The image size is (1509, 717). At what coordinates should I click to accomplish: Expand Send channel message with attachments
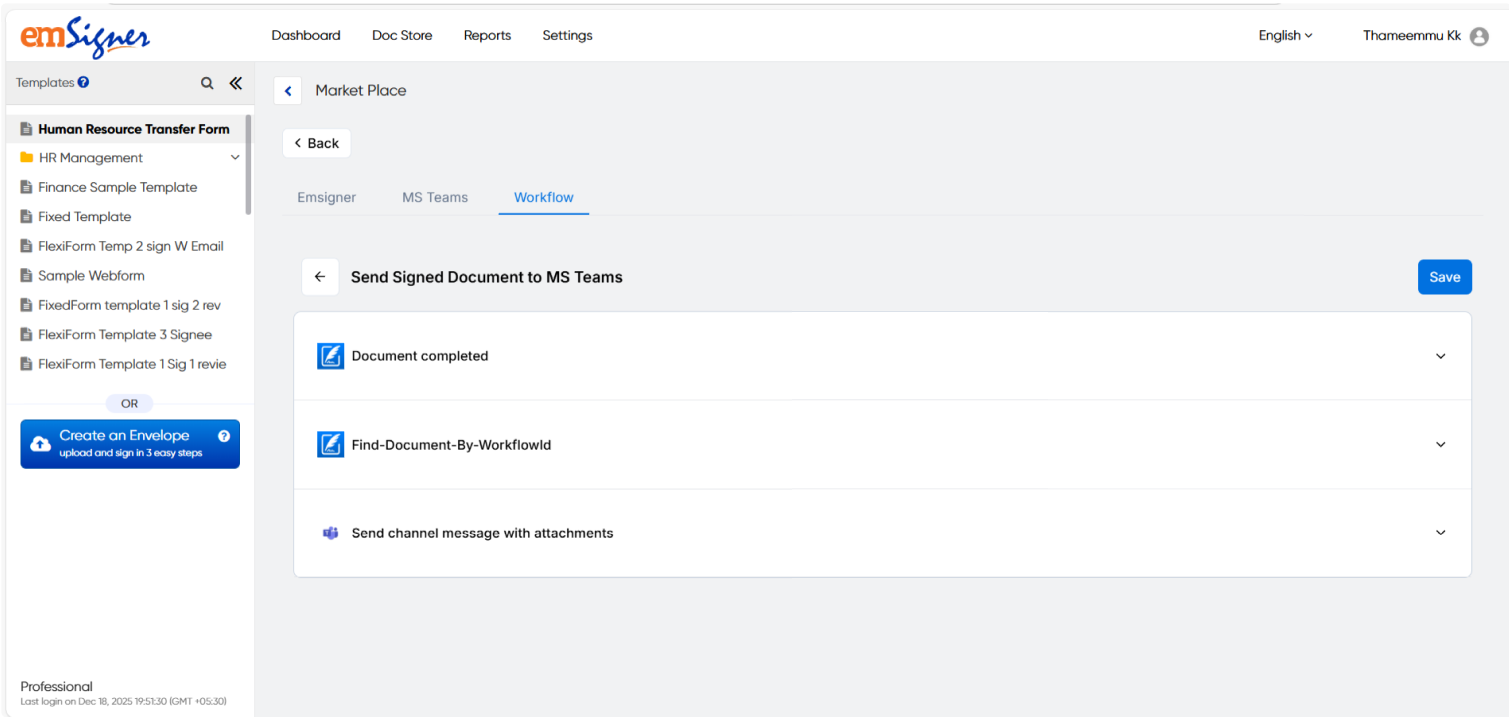click(1440, 533)
